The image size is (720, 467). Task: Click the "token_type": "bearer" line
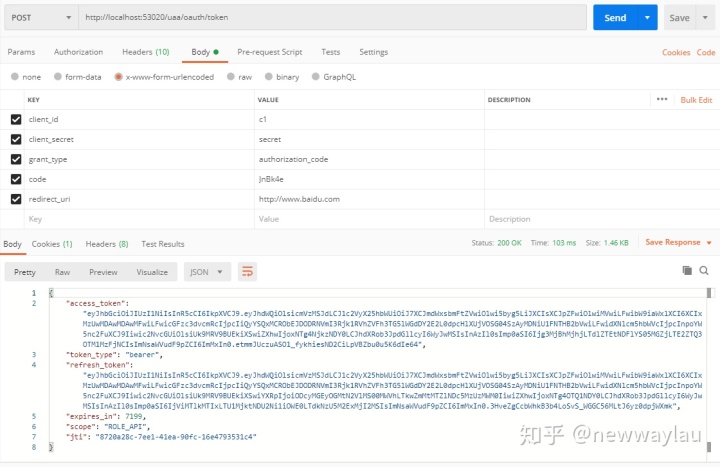point(114,354)
